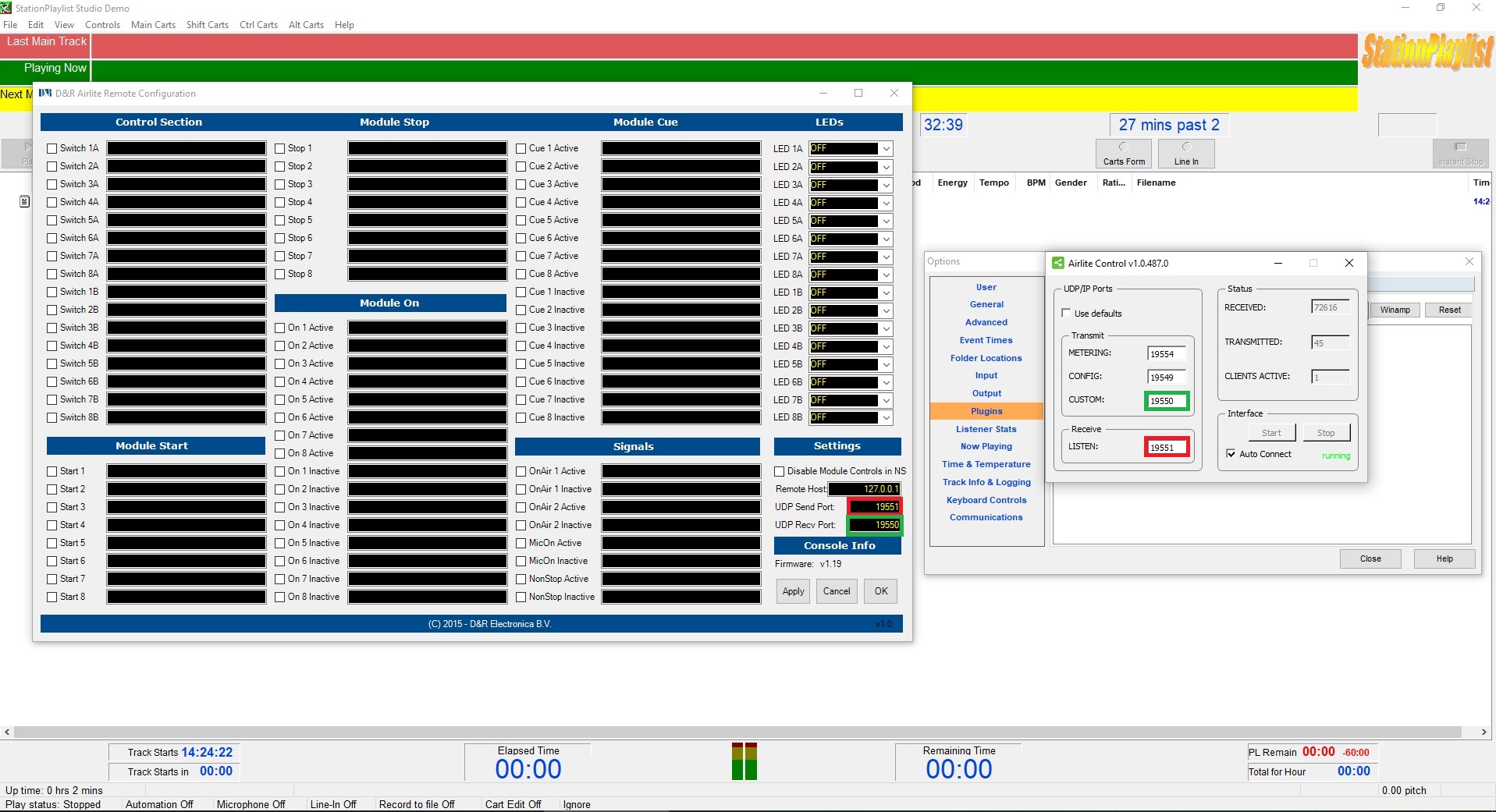Click the Carts Form toolbar button

[1123, 154]
